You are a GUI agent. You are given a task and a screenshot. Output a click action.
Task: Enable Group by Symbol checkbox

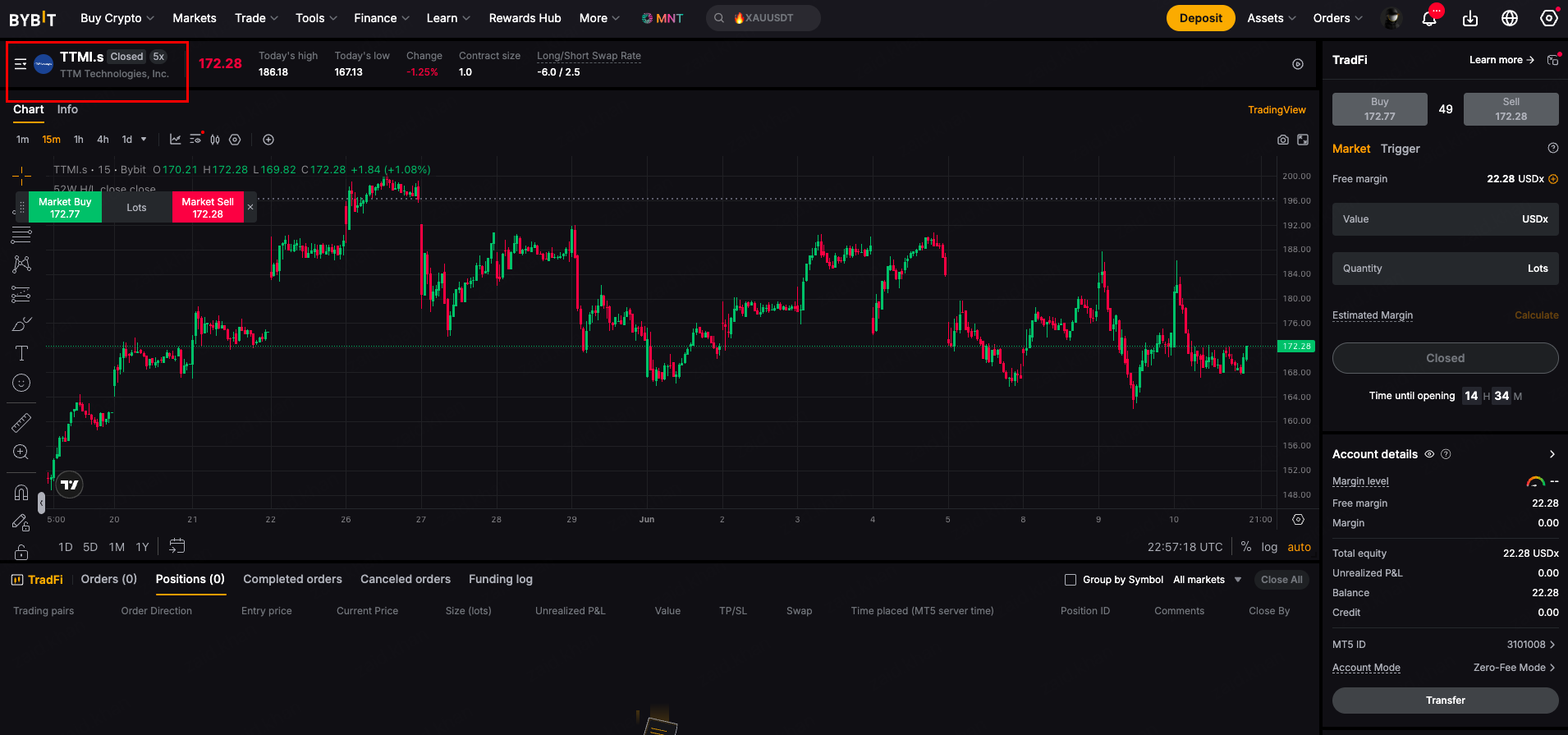(x=1071, y=580)
